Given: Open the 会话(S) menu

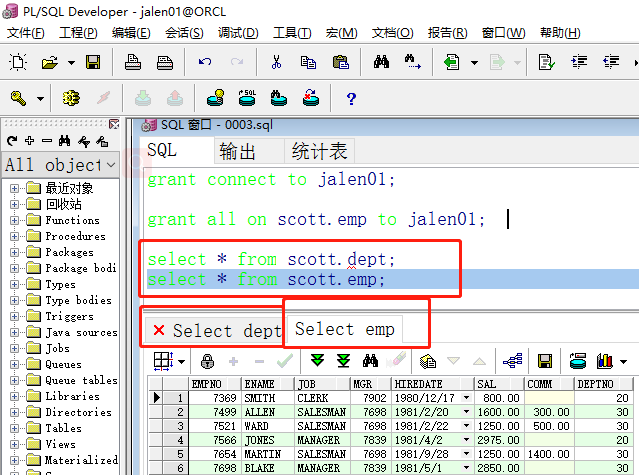Looking at the screenshot, I should tap(184, 33).
